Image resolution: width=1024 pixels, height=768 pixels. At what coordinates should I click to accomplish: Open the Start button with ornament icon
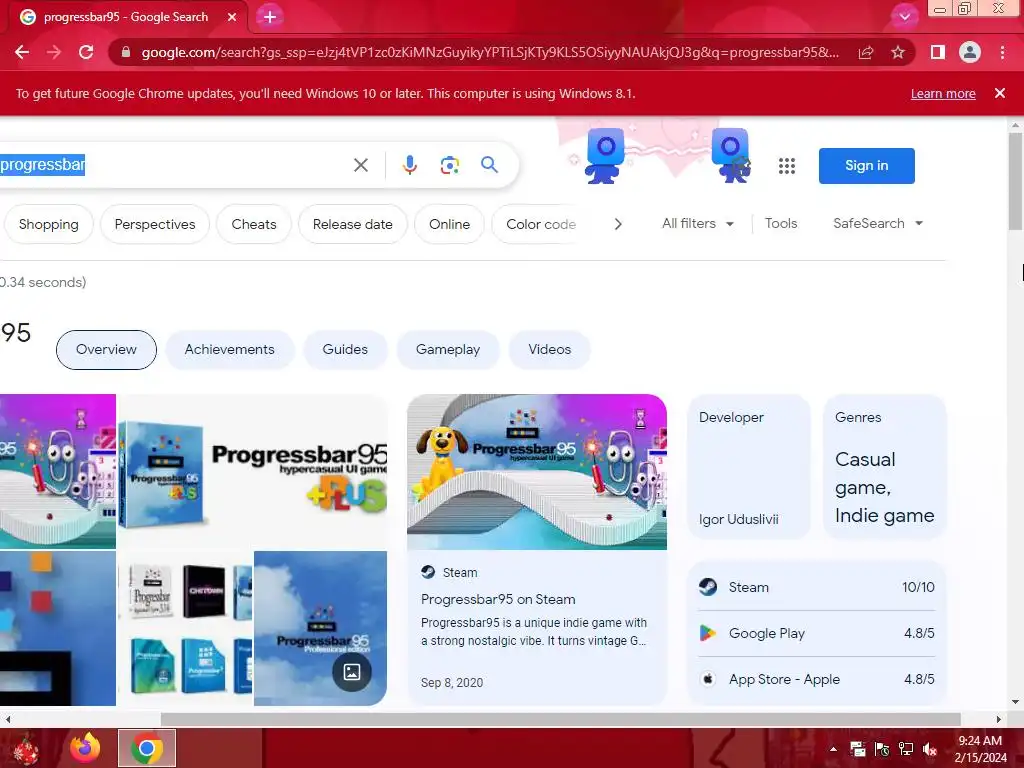[26, 749]
